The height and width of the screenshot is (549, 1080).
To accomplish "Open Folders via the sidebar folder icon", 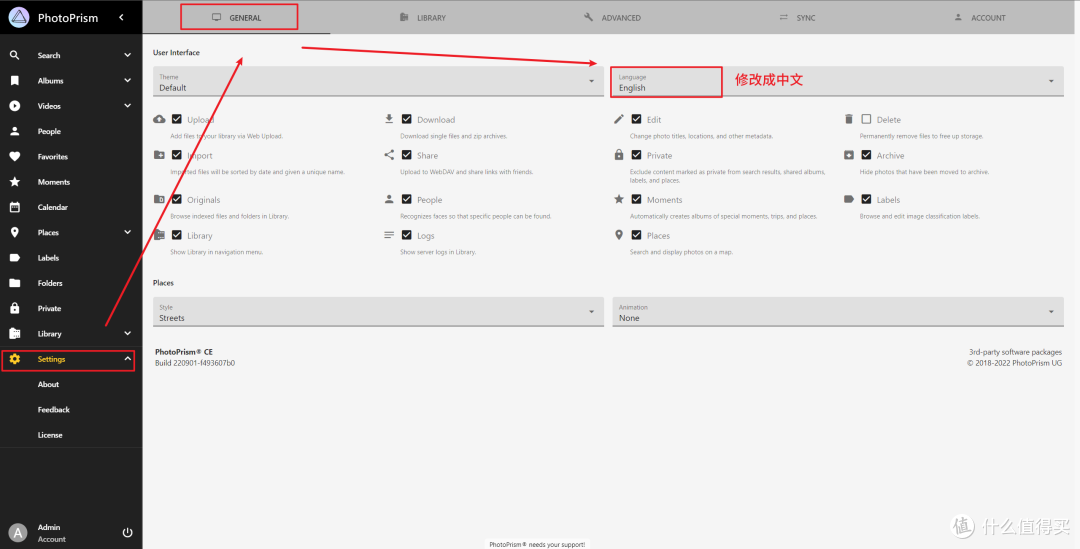I will click(x=15, y=283).
